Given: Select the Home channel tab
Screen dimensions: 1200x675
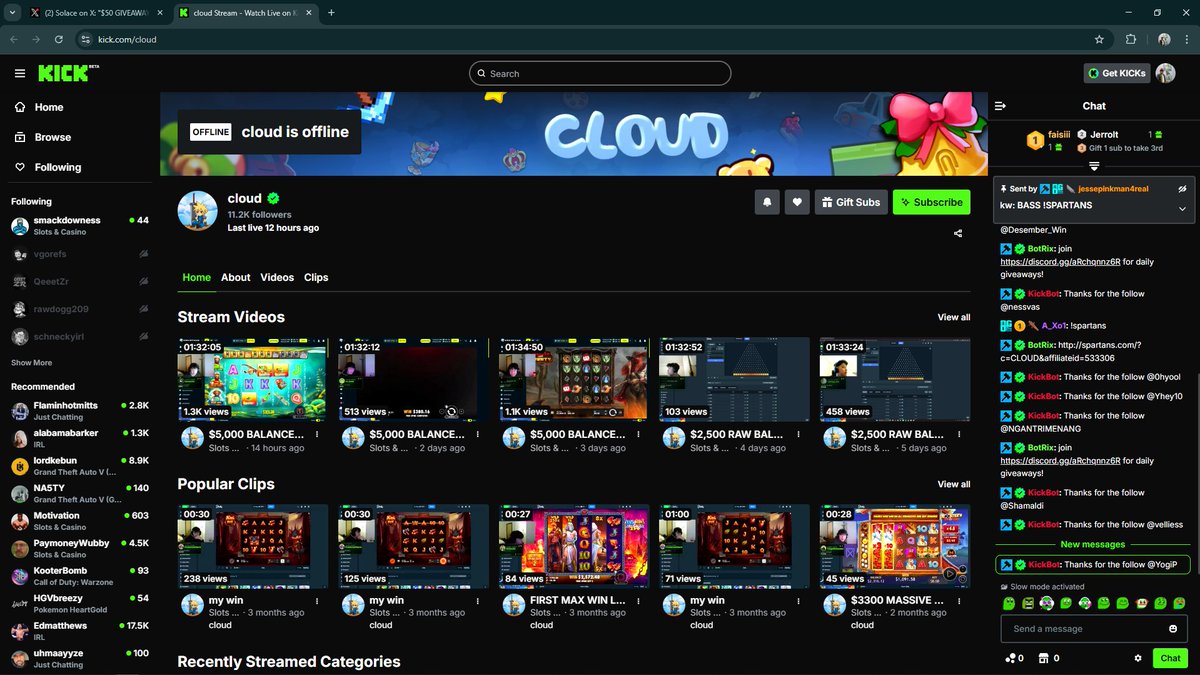Looking at the screenshot, I should pyautogui.click(x=197, y=277).
